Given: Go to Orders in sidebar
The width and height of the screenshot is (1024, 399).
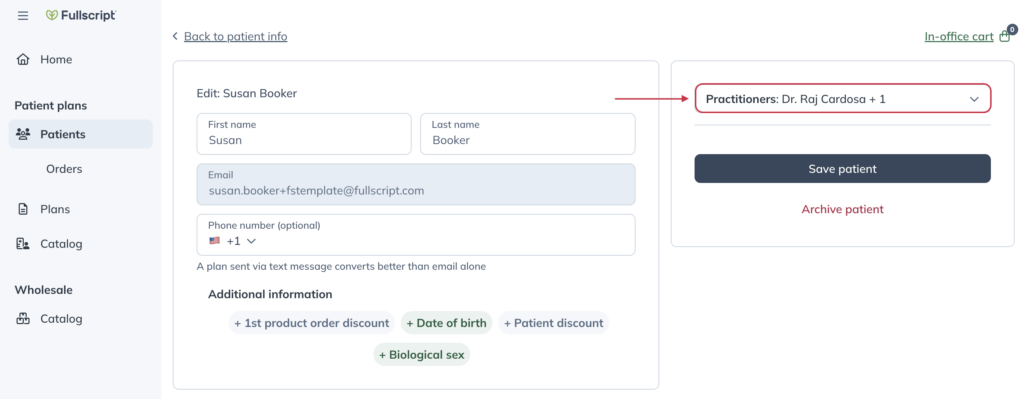Looking at the screenshot, I should 64,169.
